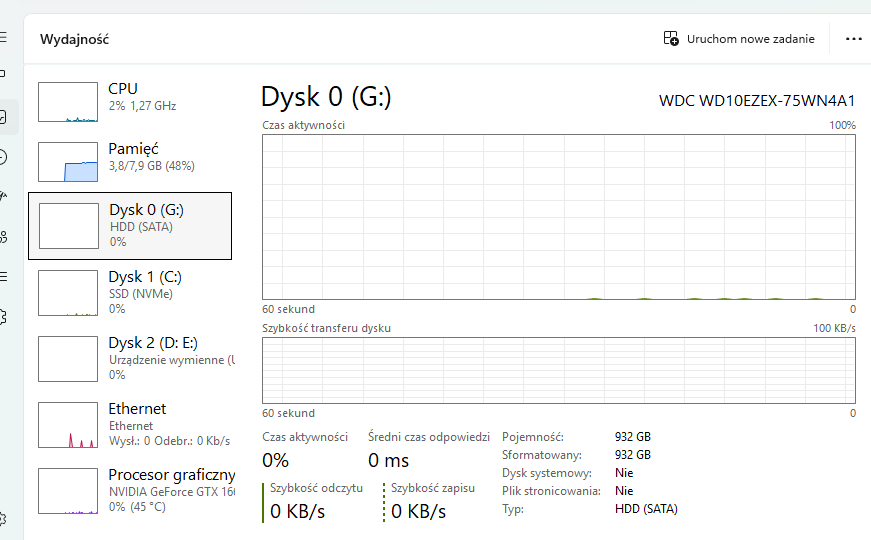Click the Czas aktywności activity graph

[558, 217]
